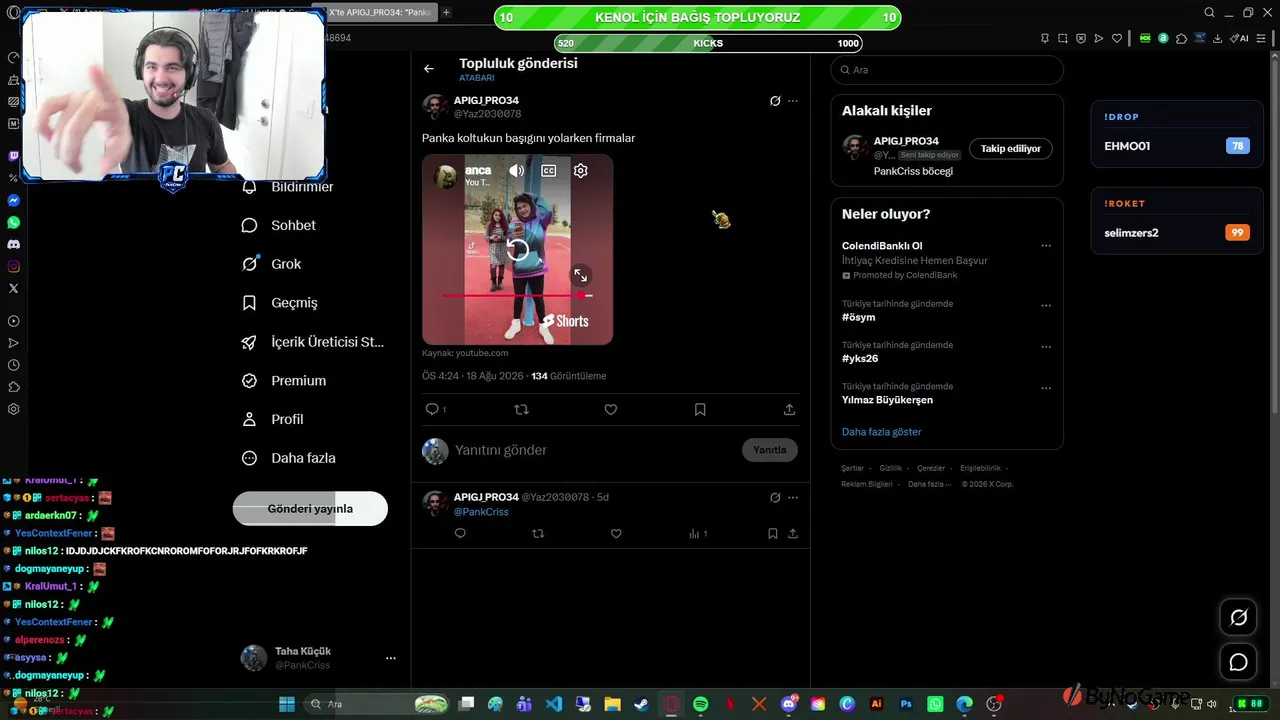The height and width of the screenshot is (720, 1280).
Task: Open Photoshop from the Windows taskbar
Action: (905, 704)
